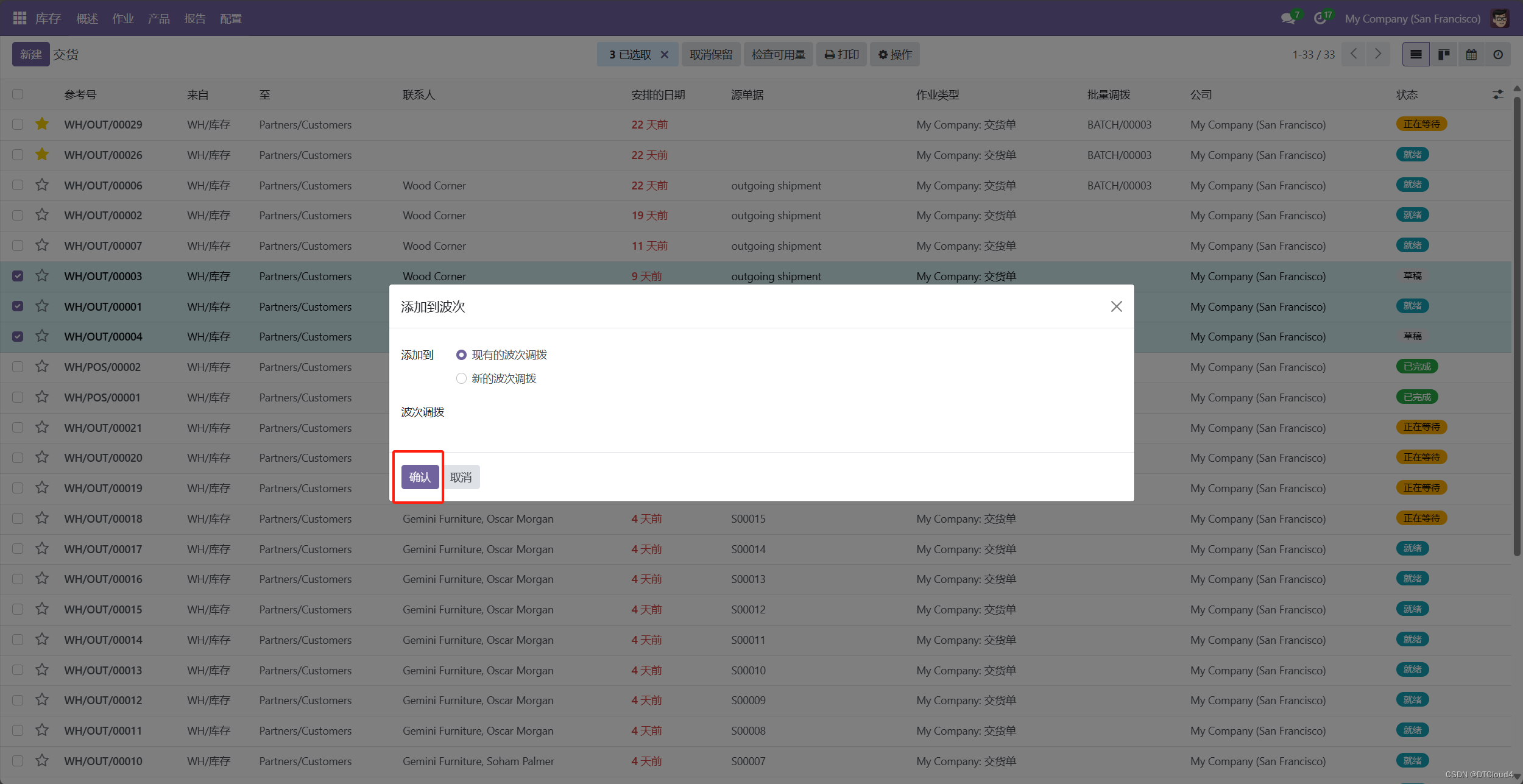Open optional columns adjust icon
1523x784 pixels.
(x=1497, y=94)
